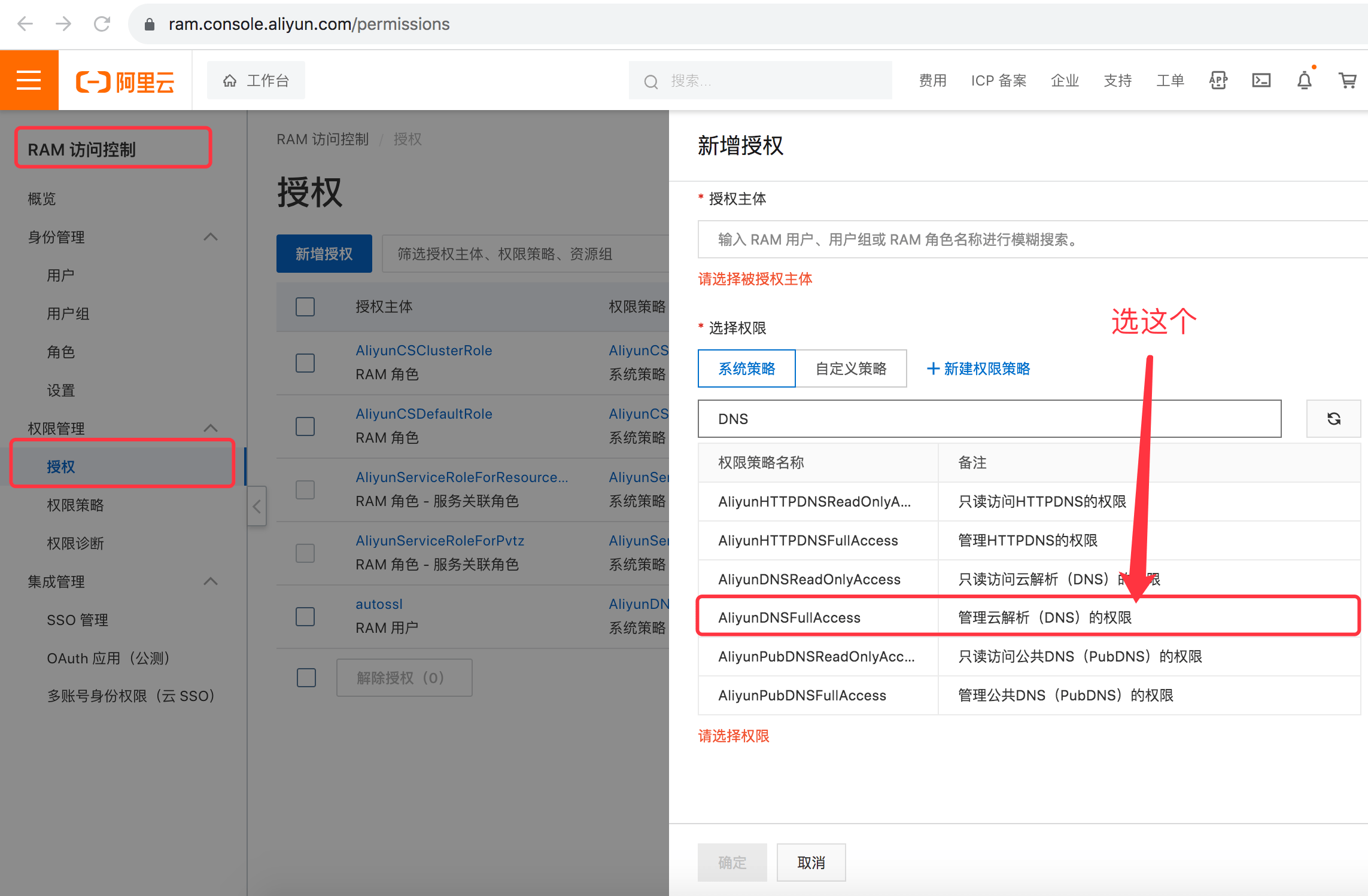Switch to the 系统策略 tab
The image size is (1368, 896).
coord(747,368)
